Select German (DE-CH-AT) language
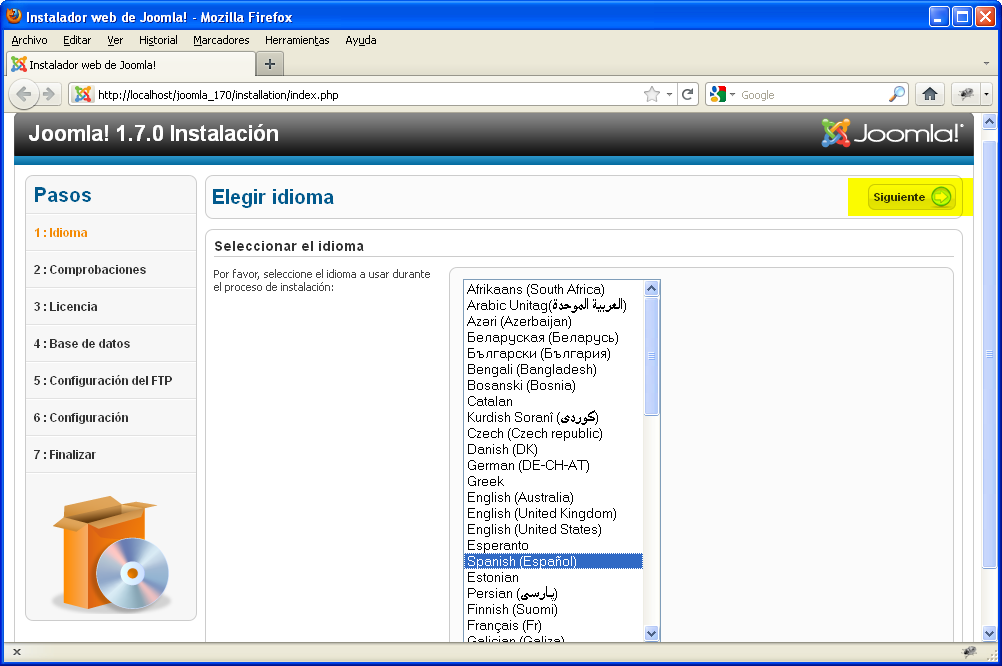 (x=553, y=465)
